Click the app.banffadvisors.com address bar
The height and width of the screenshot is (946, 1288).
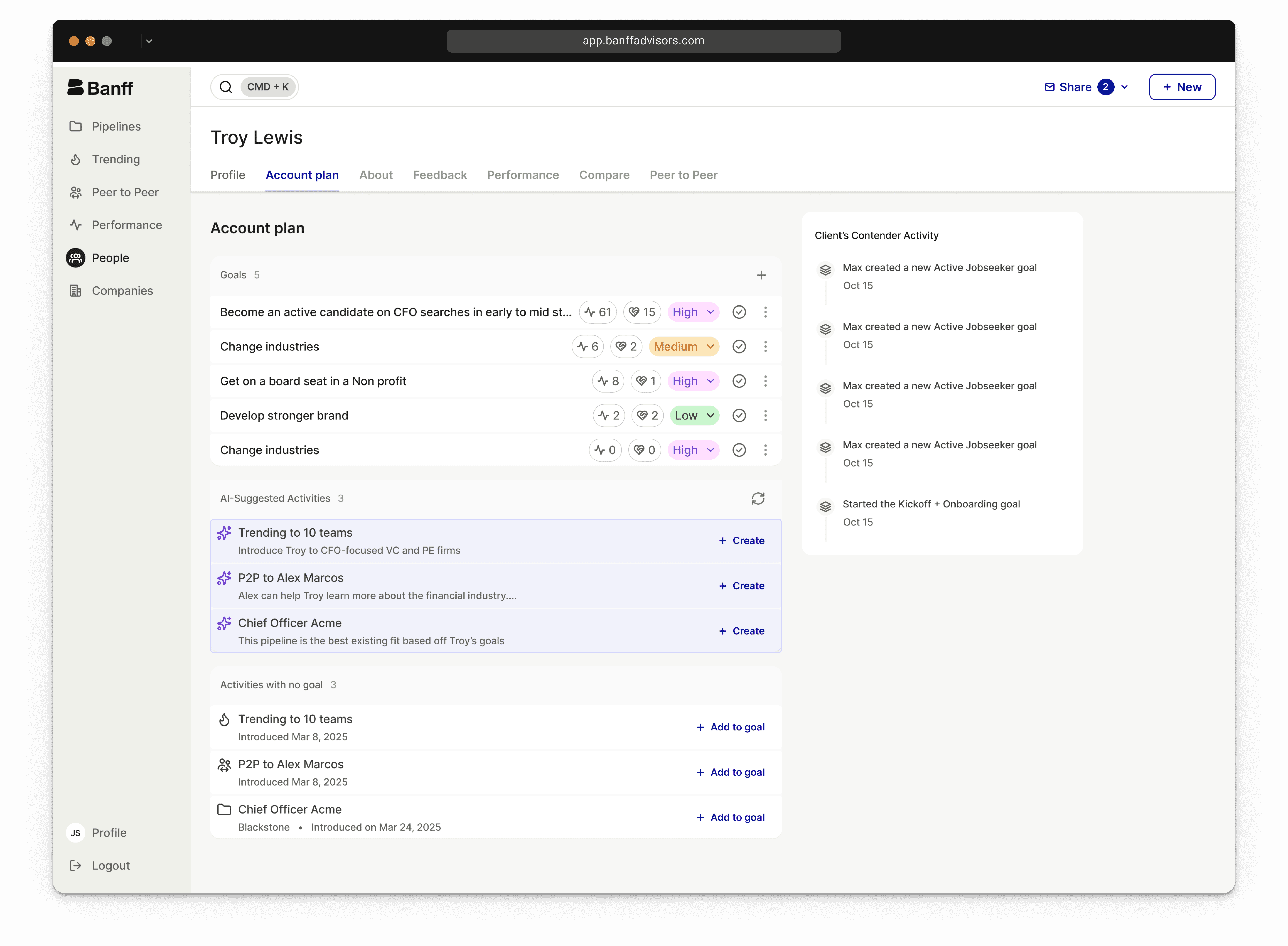click(643, 41)
